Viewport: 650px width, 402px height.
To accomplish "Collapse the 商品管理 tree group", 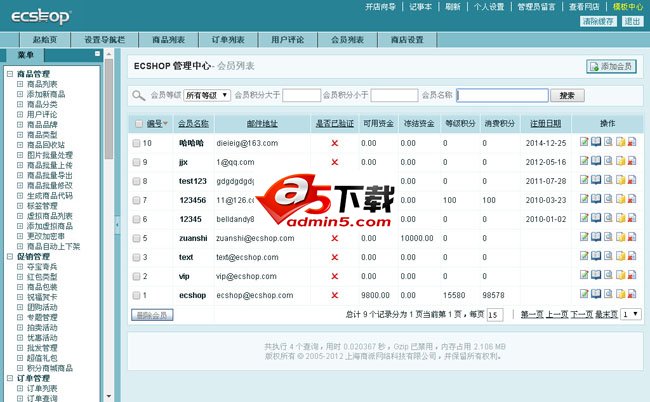I will (10, 74).
